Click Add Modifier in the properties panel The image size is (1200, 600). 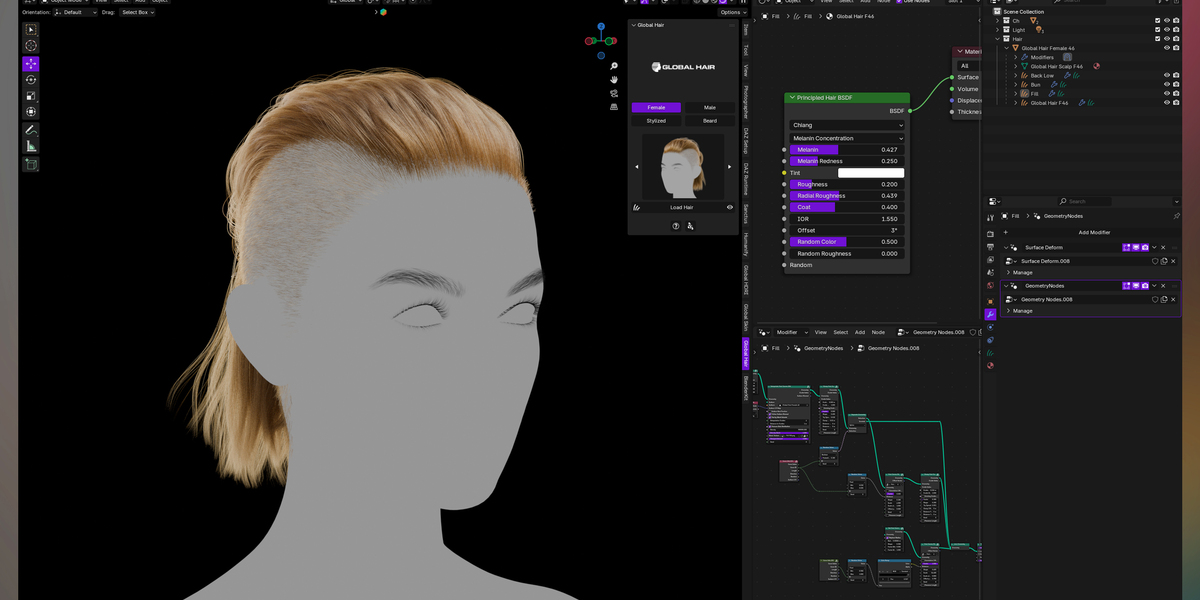(1094, 233)
